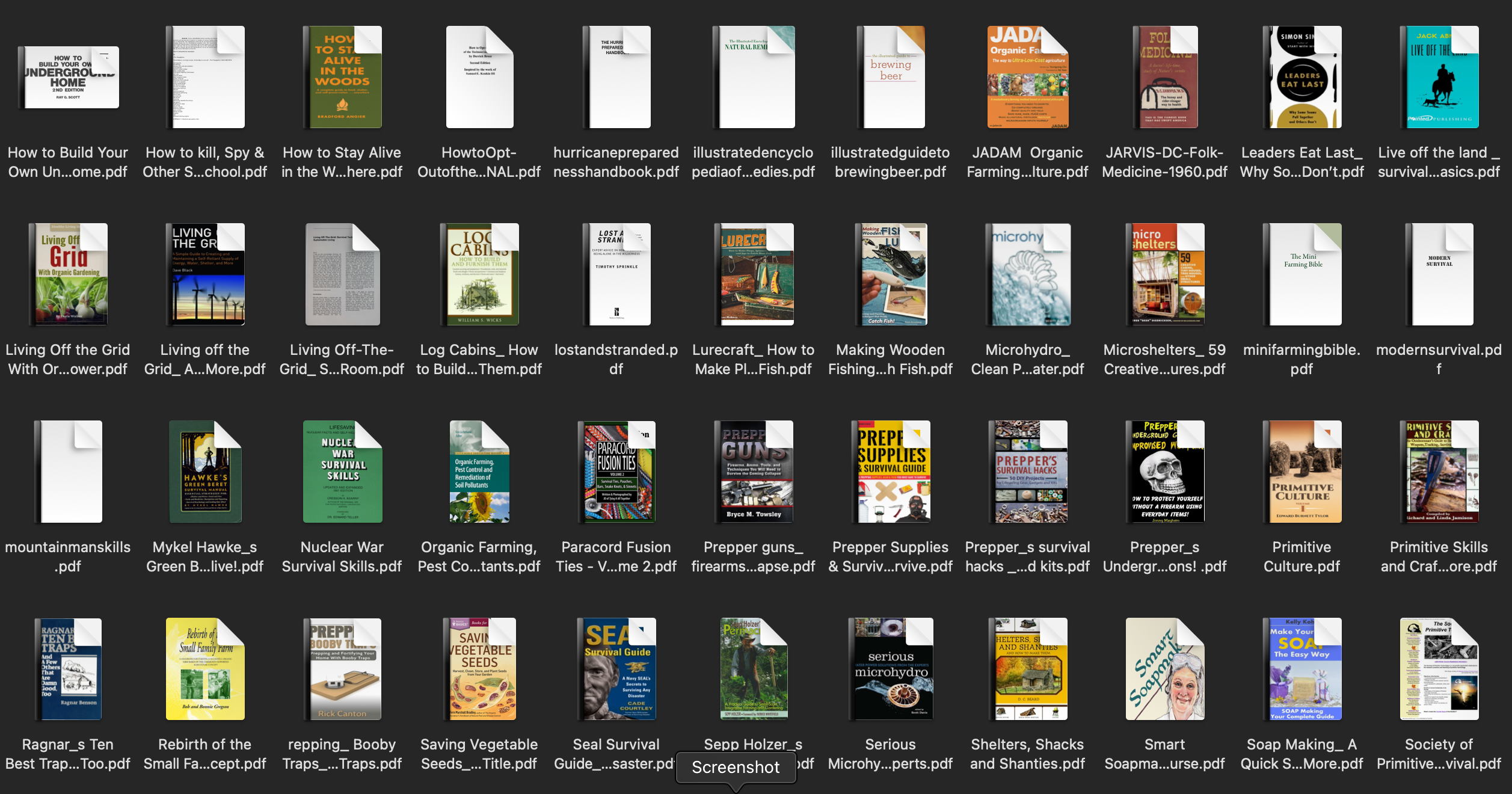1512x794 pixels.
Task: Select Sepp Holzer's Permaculture PDF icon
Action: (754, 669)
